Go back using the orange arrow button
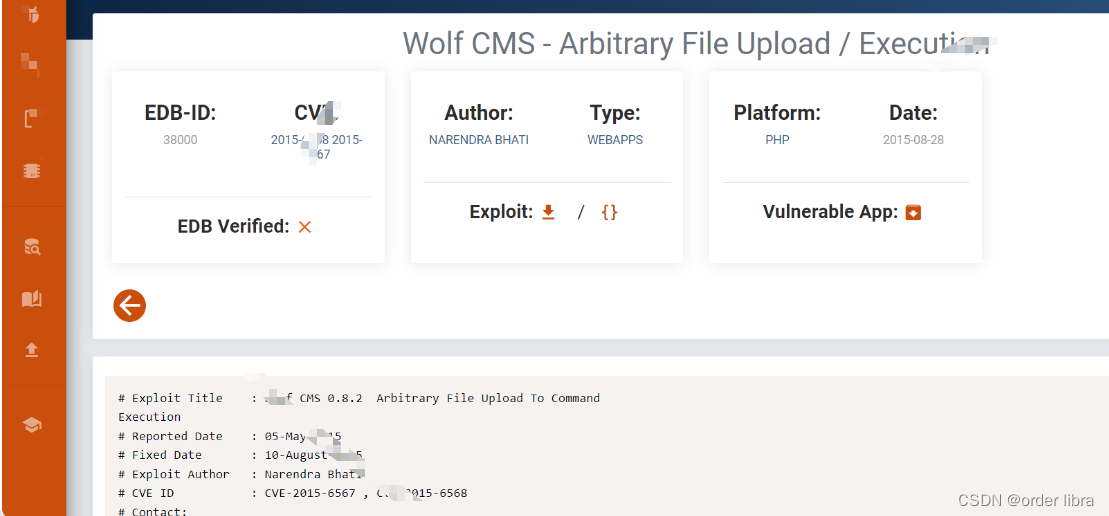The height and width of the screenshot is (516, 1109). click(129, 306)
